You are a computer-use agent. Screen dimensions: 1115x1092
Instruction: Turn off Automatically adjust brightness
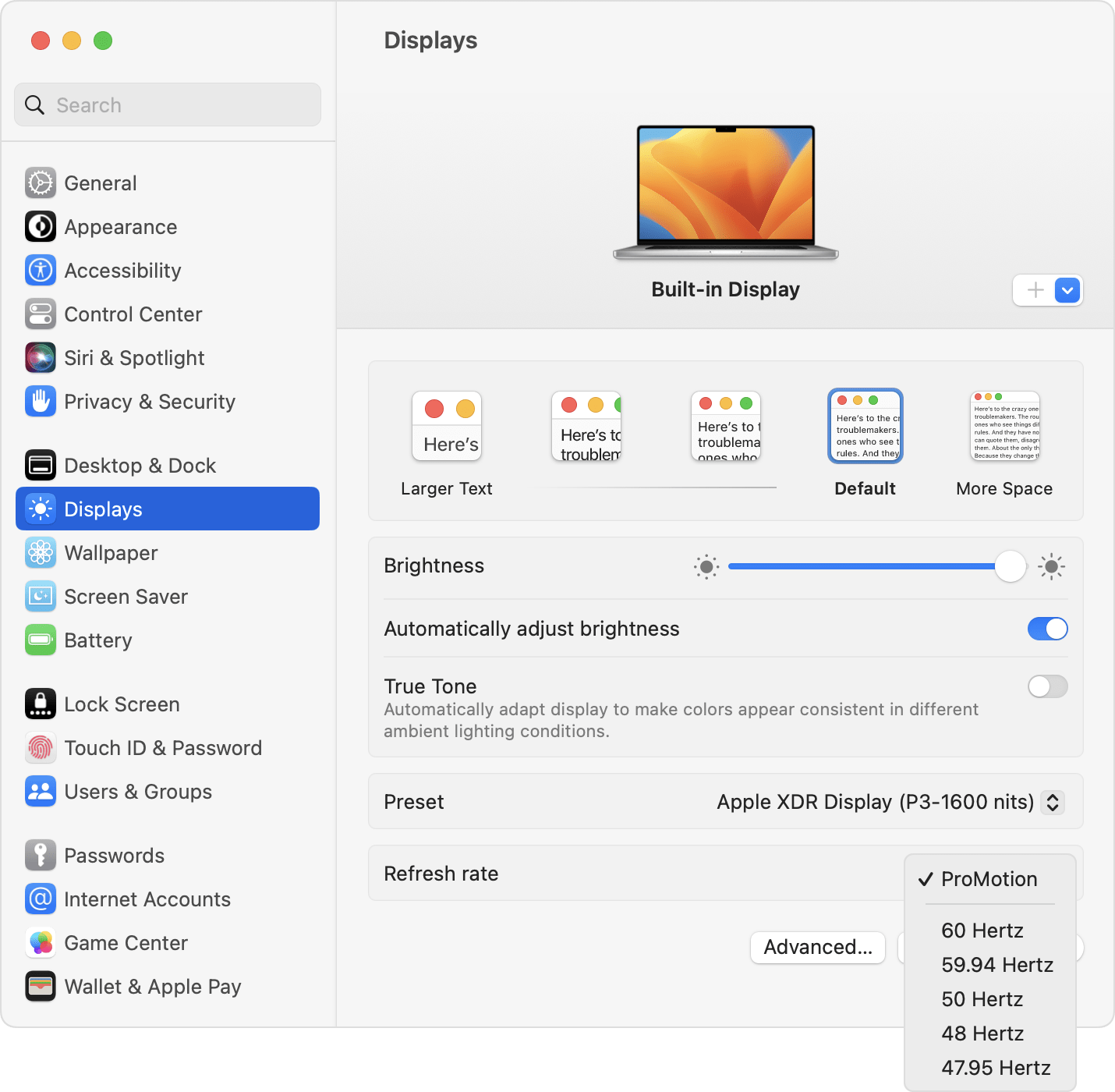pos(1047,629)
